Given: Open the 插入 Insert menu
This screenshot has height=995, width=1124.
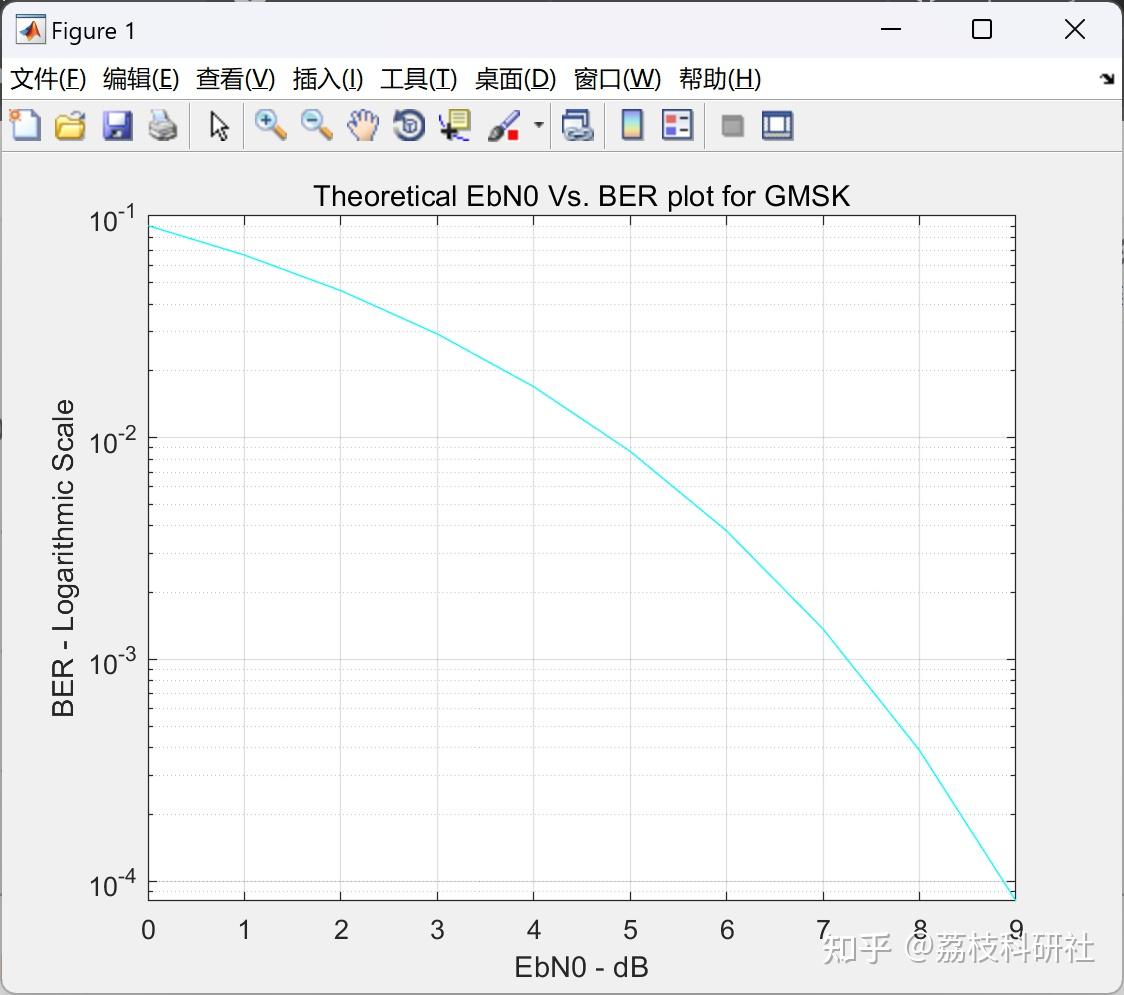Looking at the screenshot, I should click(327, 79).
